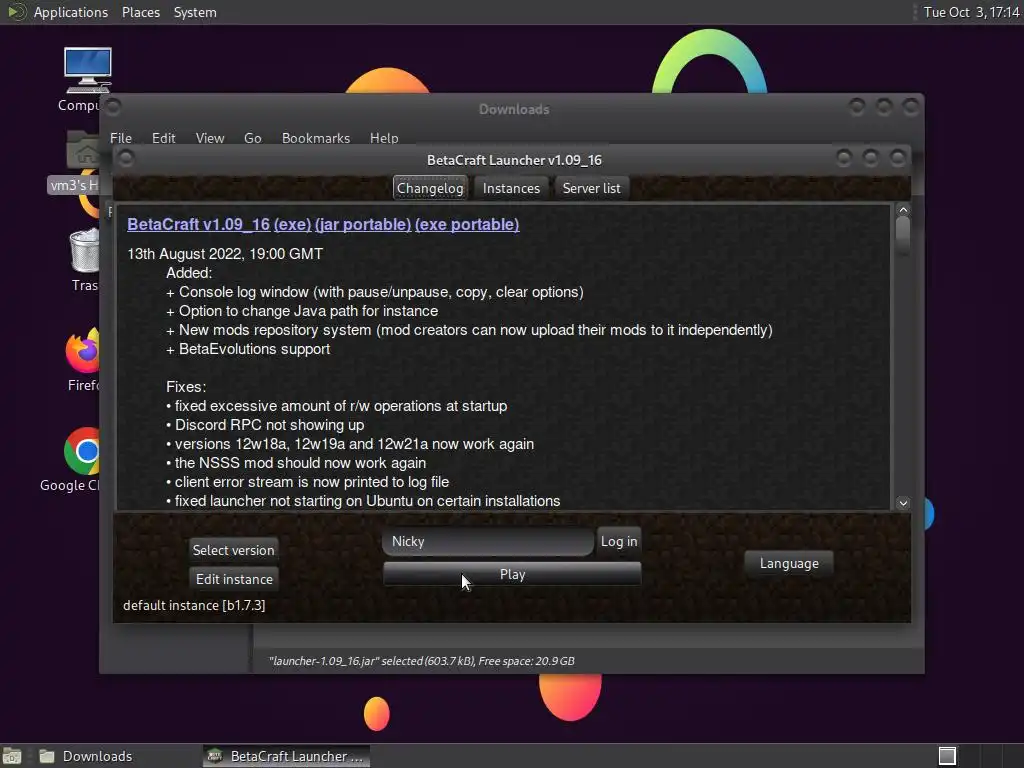Open the Trash desktop icon
The image size is (1024, 768).
click(x=84, y=251)
